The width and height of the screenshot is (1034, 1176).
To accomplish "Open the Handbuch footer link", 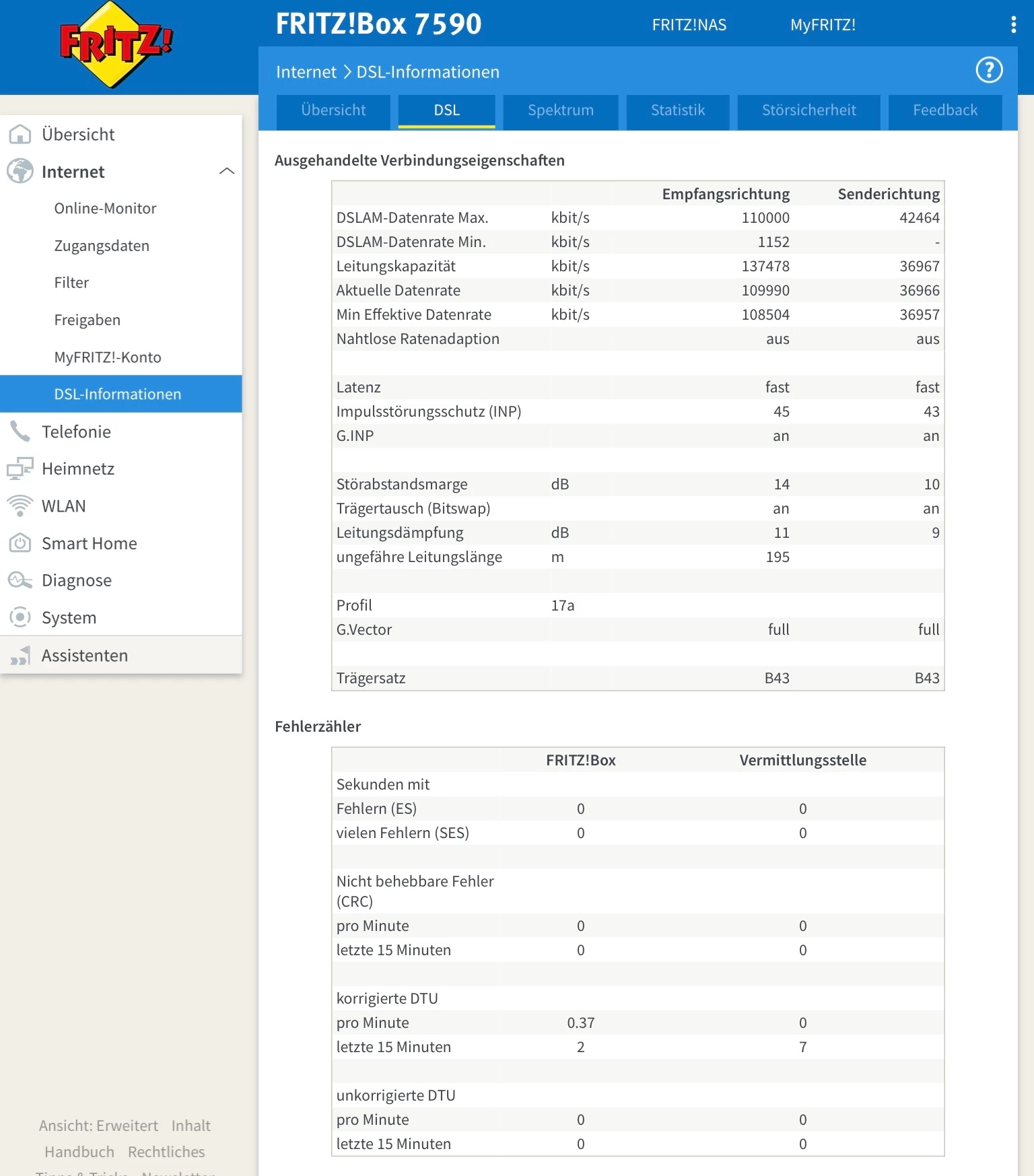I will coord(79,1152).
